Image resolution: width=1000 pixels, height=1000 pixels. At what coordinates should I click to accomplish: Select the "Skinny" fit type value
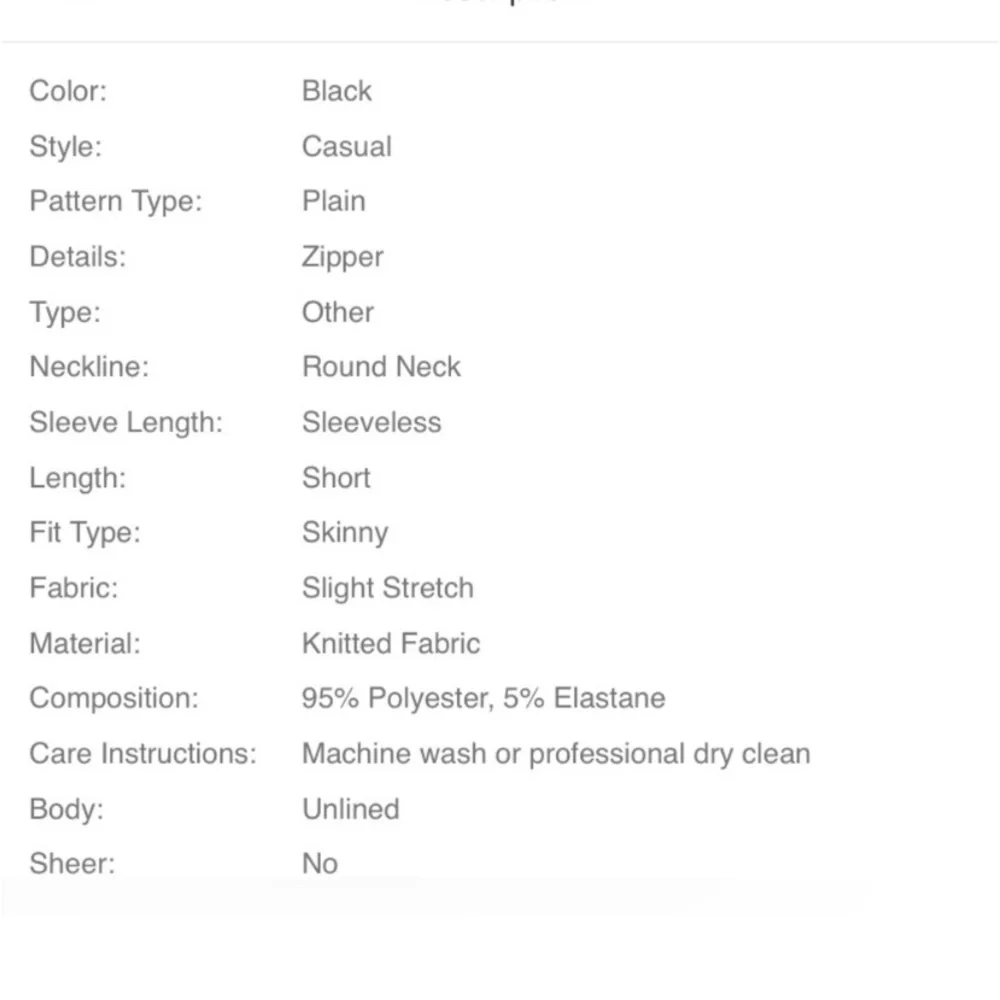[344, 533]
